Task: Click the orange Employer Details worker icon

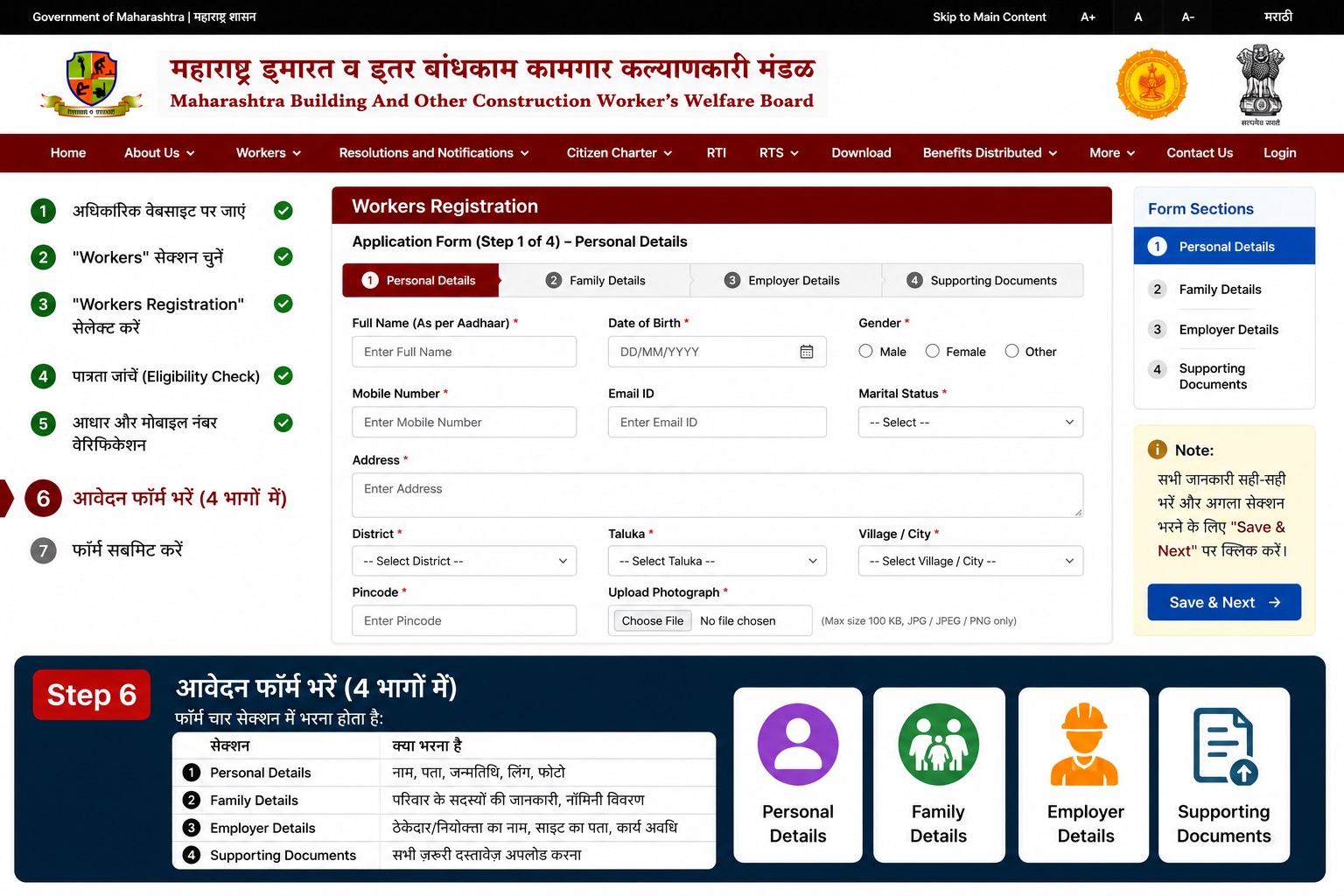Action: pos(1085,745)
